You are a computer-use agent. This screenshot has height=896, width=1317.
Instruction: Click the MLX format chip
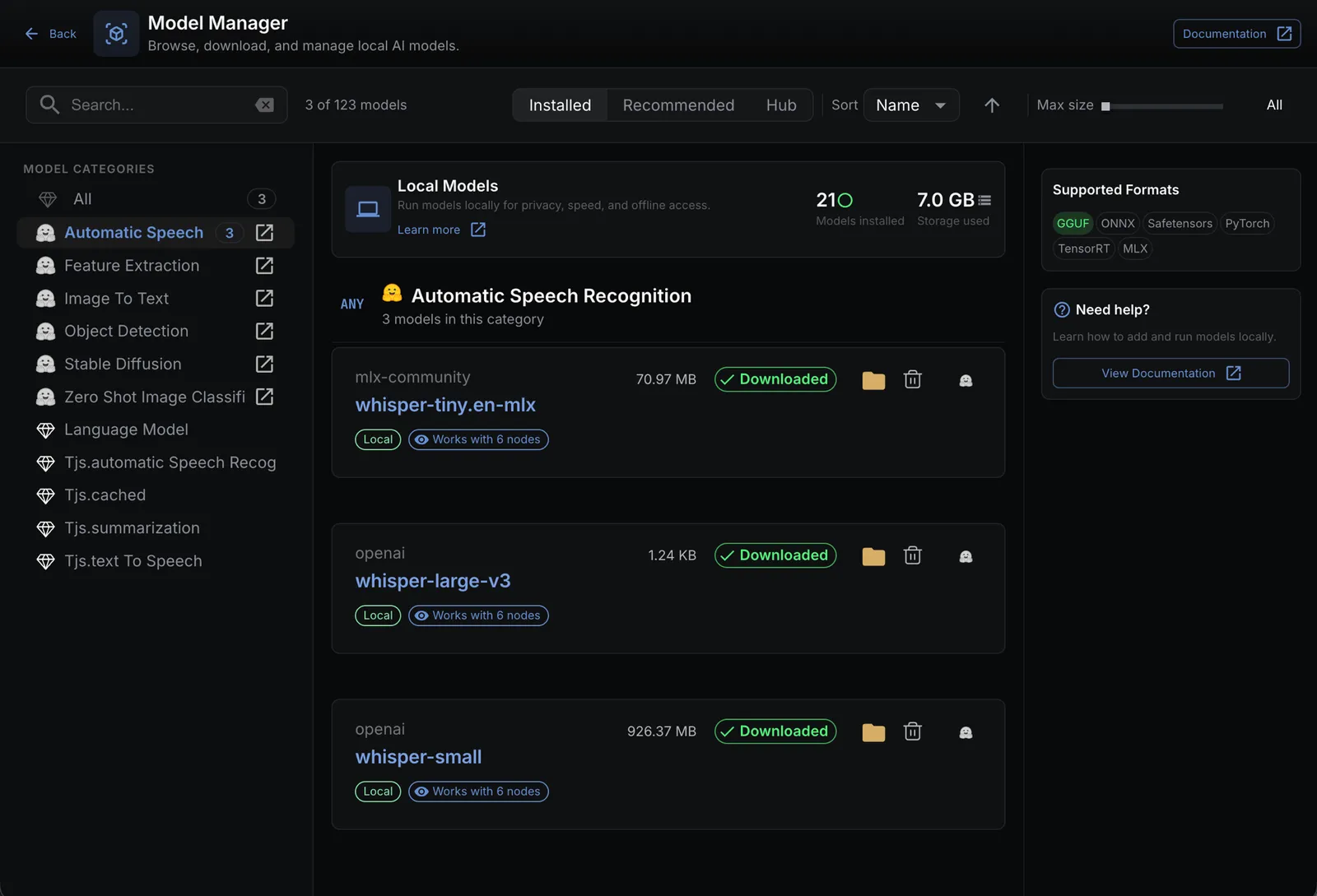coord(1135,248)
